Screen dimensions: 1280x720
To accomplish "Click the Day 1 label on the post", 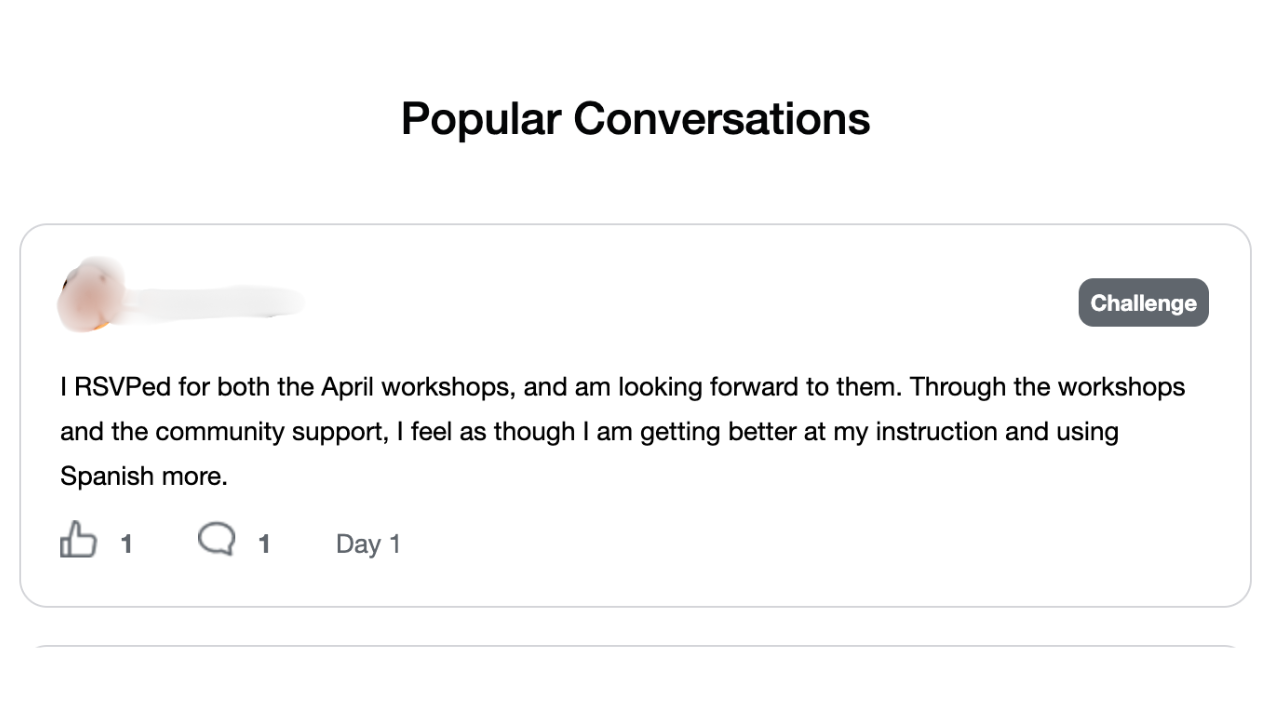I will [368, 544].
